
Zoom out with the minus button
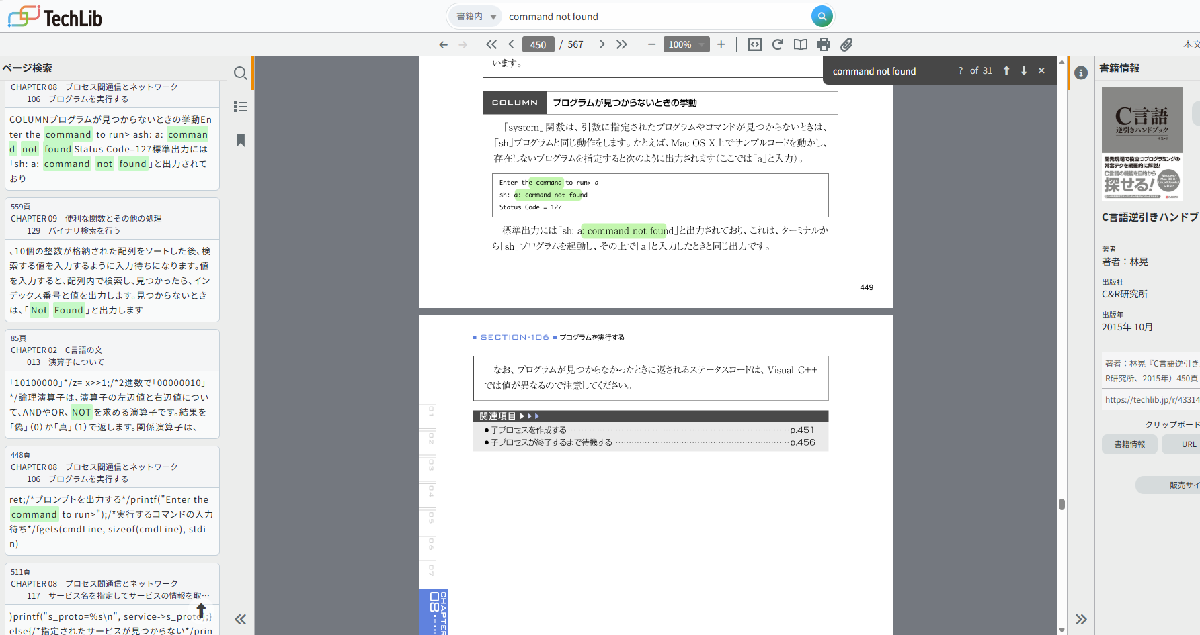(652, 45)
